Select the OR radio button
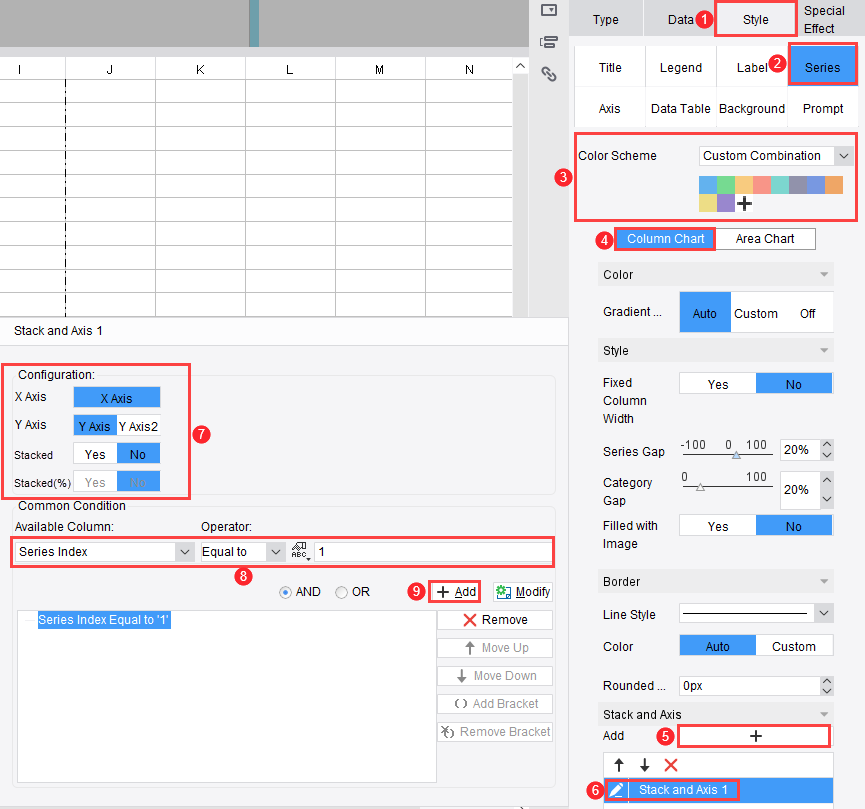The width and height of the screenshot is (865, 809). pos(341,592)
